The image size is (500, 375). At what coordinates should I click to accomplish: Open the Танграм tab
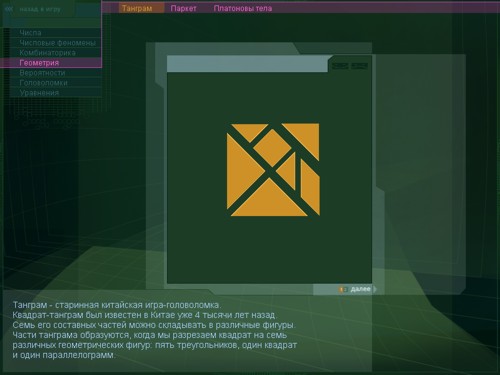[141, 8]
